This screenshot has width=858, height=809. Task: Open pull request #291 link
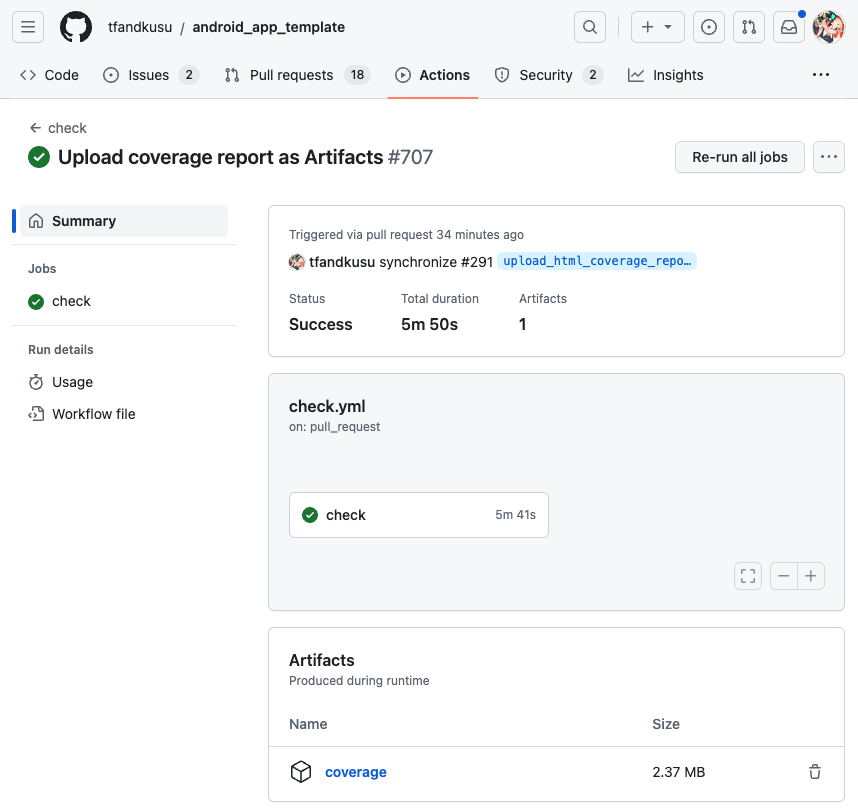tap(477, 262)
